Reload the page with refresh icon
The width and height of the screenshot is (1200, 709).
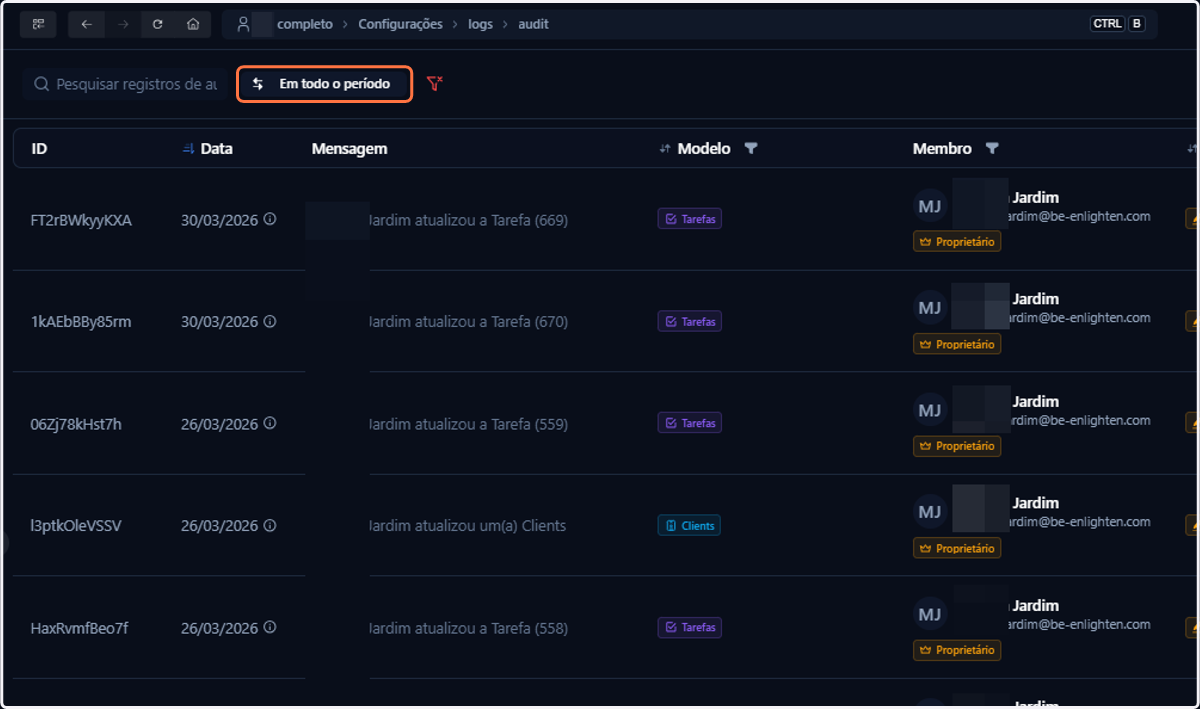[158, 24]
